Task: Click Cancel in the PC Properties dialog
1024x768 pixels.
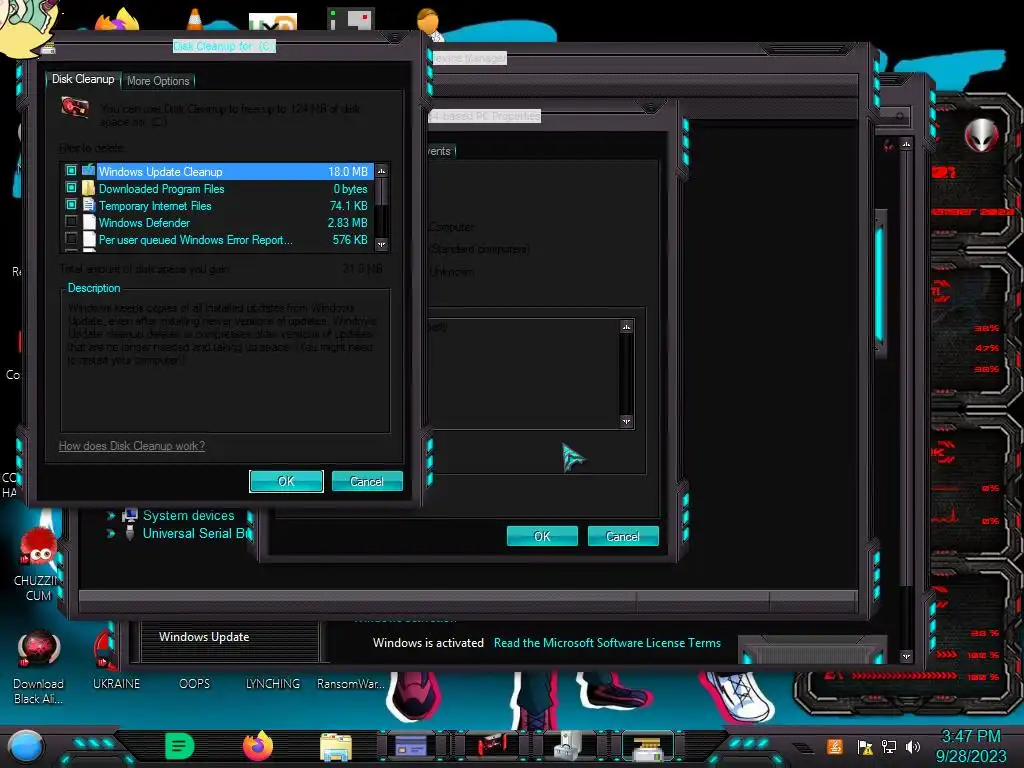Action: (623, 536)
